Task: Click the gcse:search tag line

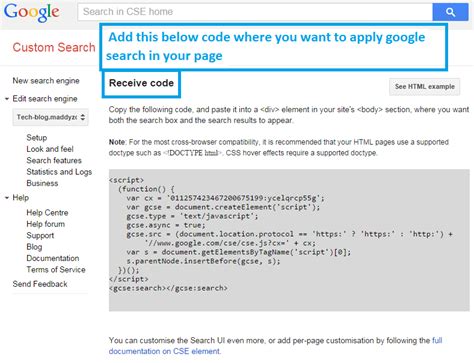Action: click(168, 288)
